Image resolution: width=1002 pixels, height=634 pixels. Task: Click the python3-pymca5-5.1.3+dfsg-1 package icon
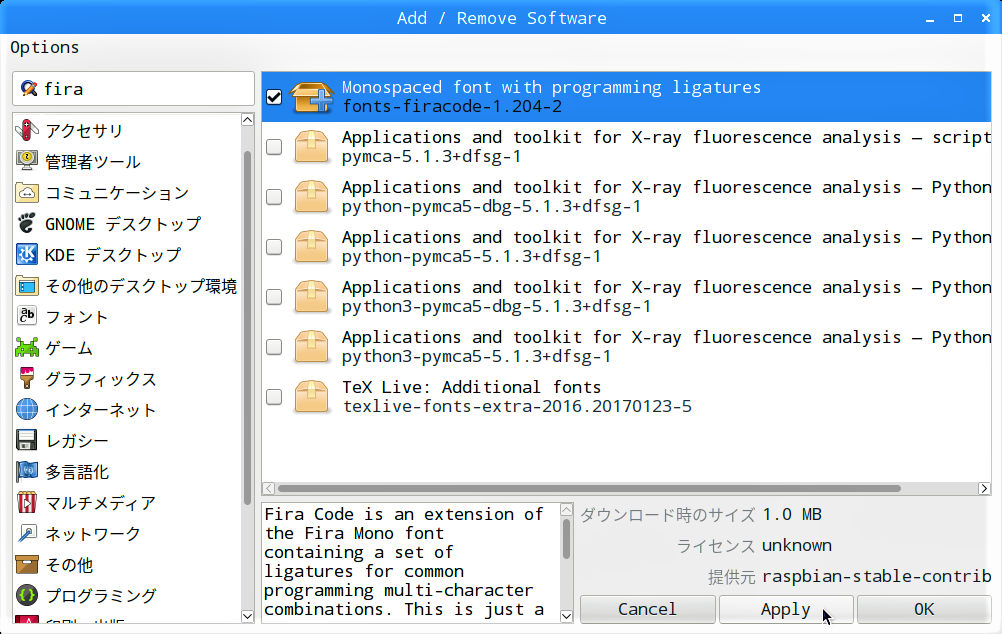pyautogui.click(x=311, y=346)
